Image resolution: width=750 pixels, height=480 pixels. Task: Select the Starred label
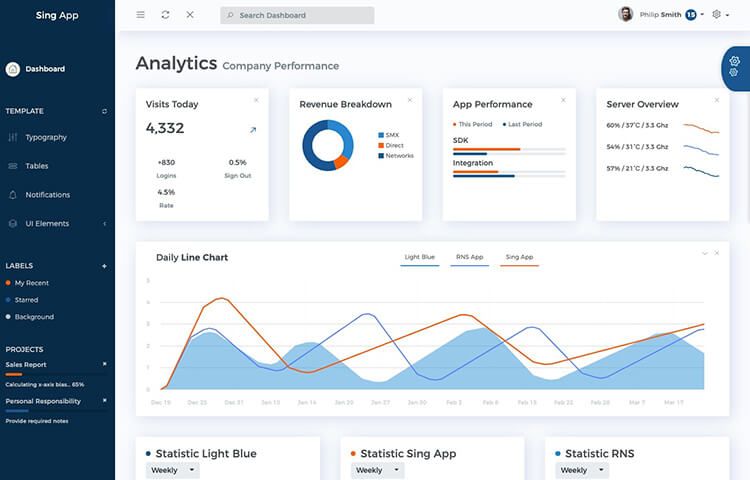(26, 300)
